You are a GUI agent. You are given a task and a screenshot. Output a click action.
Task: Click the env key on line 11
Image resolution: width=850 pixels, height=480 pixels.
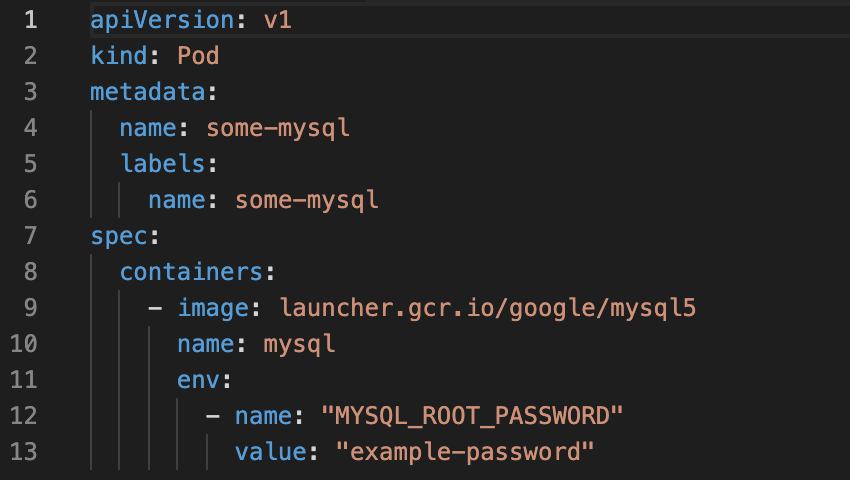198,380
